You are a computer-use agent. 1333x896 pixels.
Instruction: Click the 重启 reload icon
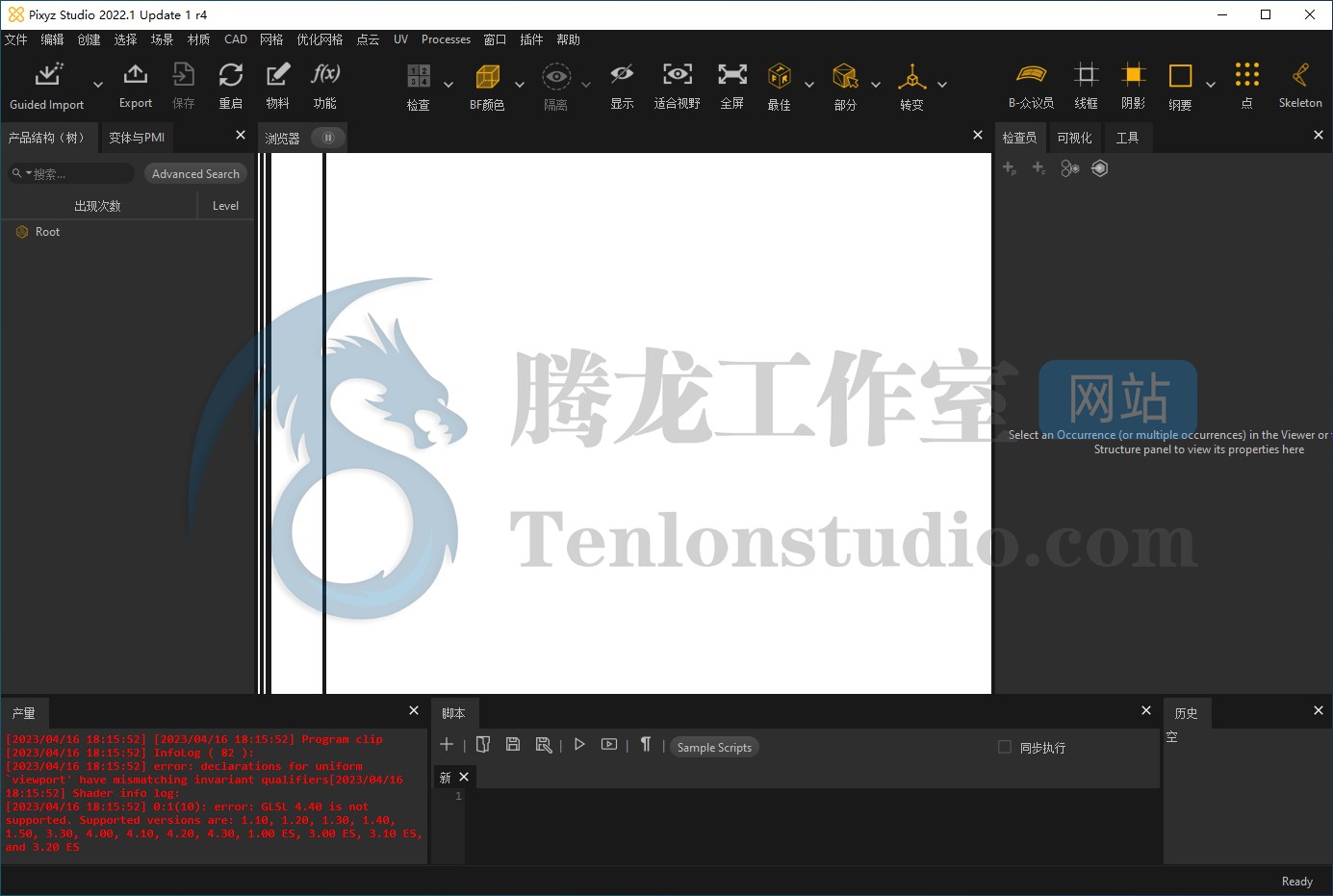[231, 75]
